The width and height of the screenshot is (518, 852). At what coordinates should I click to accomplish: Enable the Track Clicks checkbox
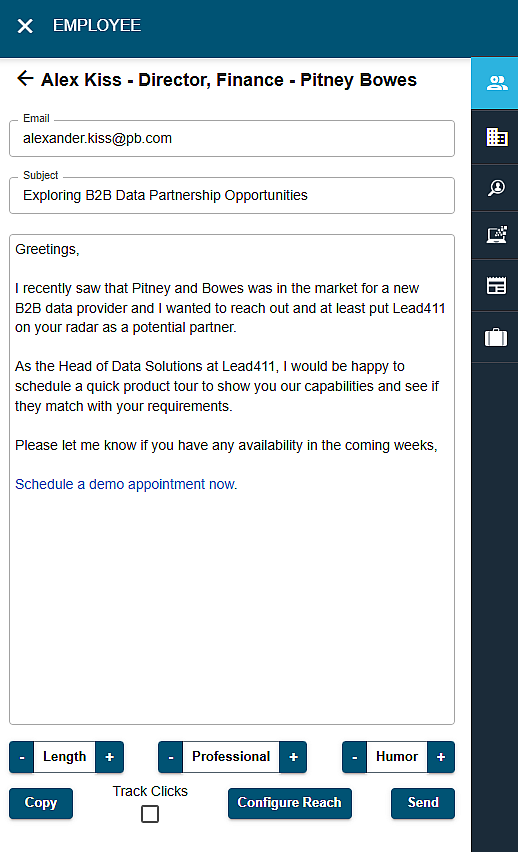pyautogui.click(x=150, y=814)
